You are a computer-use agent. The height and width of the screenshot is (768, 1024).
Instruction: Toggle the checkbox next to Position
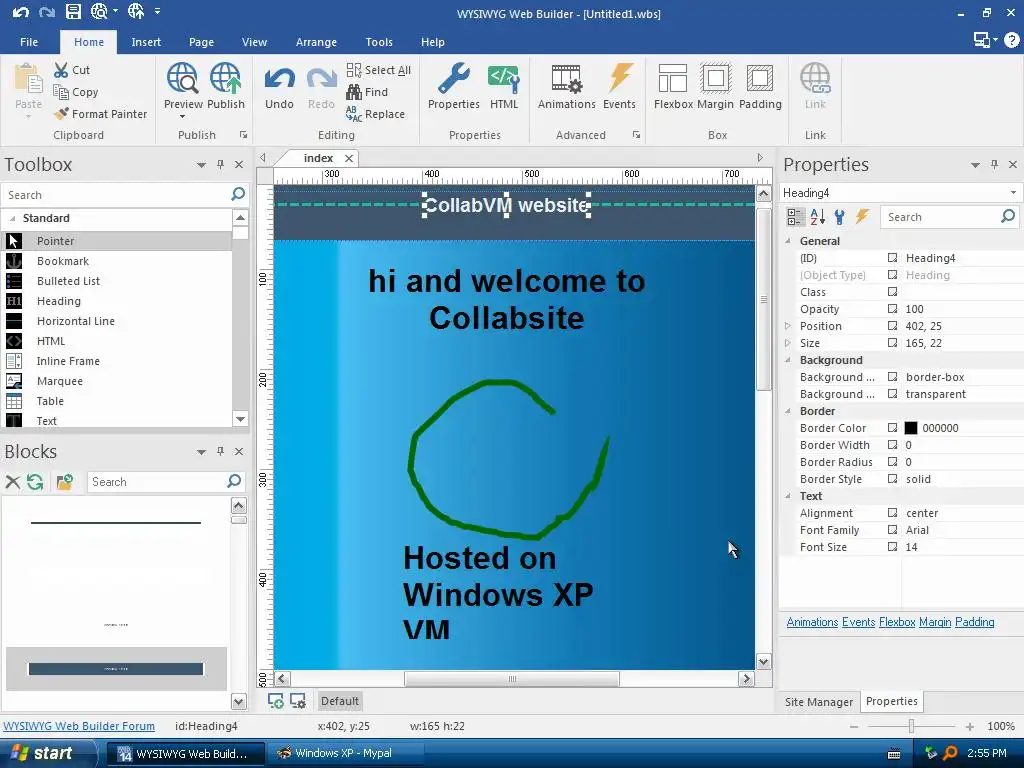pos(892,326)
